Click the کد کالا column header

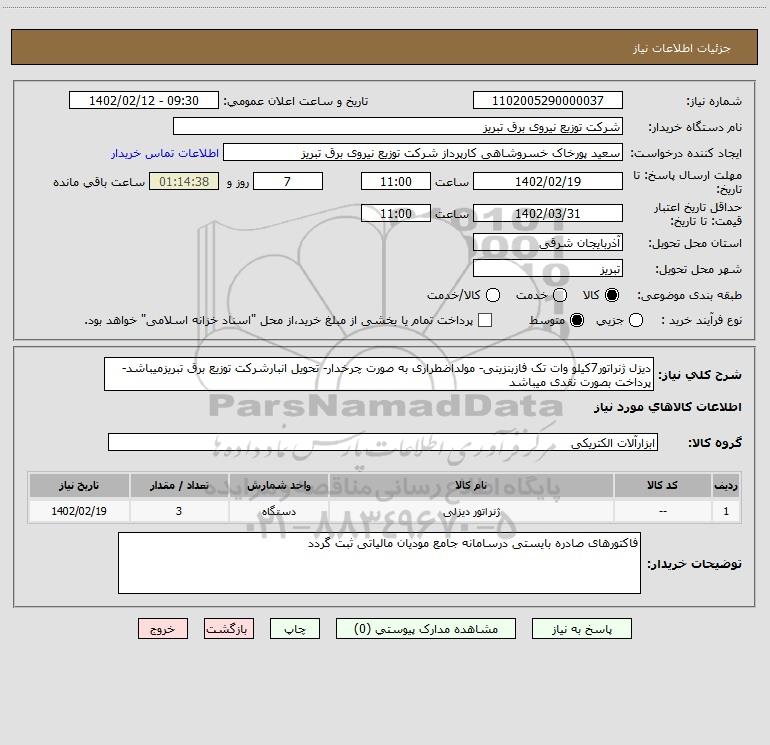(x=662, y=485)
